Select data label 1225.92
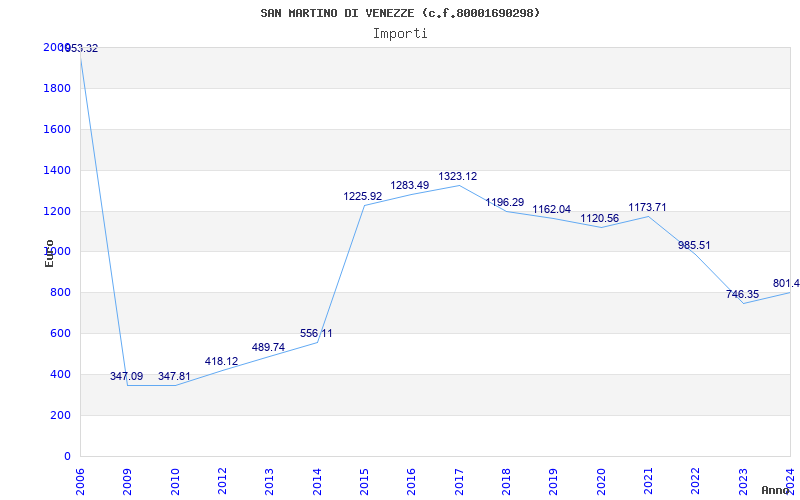 click(x=363, y=196)
